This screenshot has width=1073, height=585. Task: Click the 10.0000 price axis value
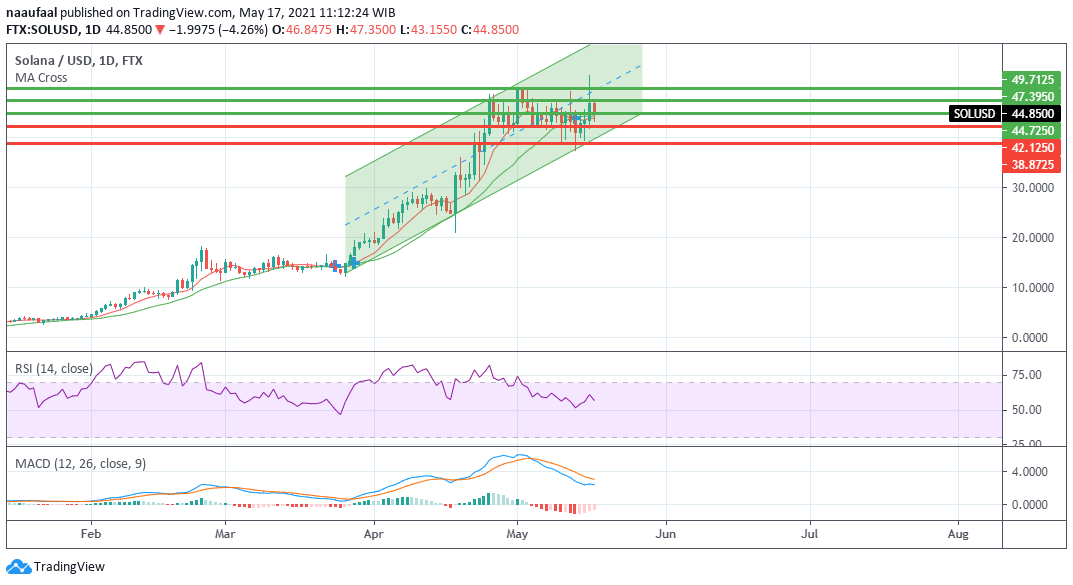(x=1033, y=287)
